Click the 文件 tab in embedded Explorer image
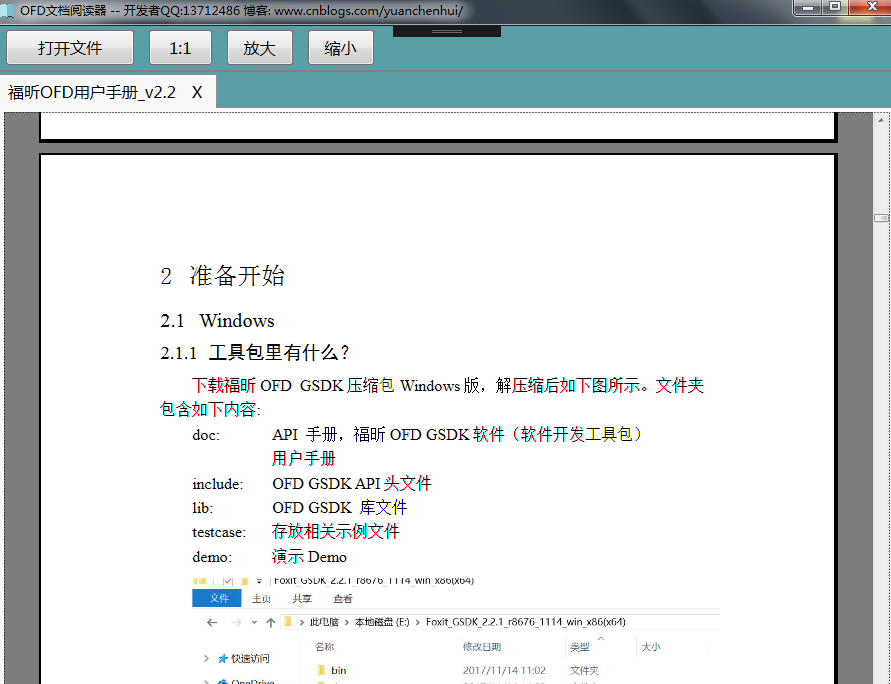The height and width of the screenshot is (684, 891). coord(217,598)
